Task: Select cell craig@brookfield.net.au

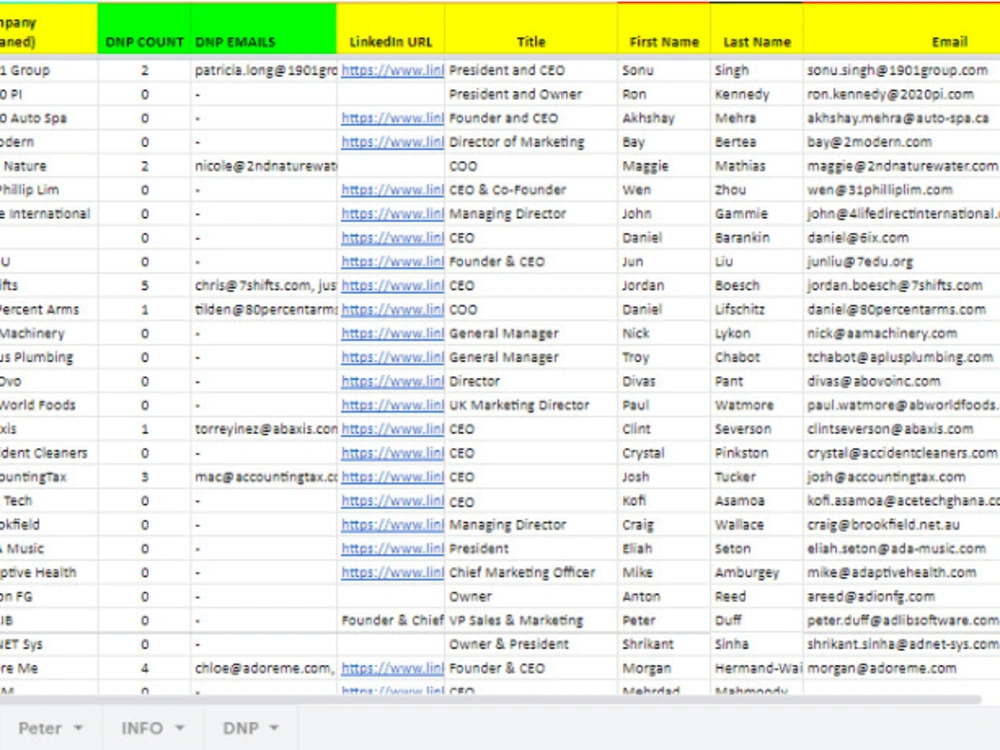Action: 901,524
